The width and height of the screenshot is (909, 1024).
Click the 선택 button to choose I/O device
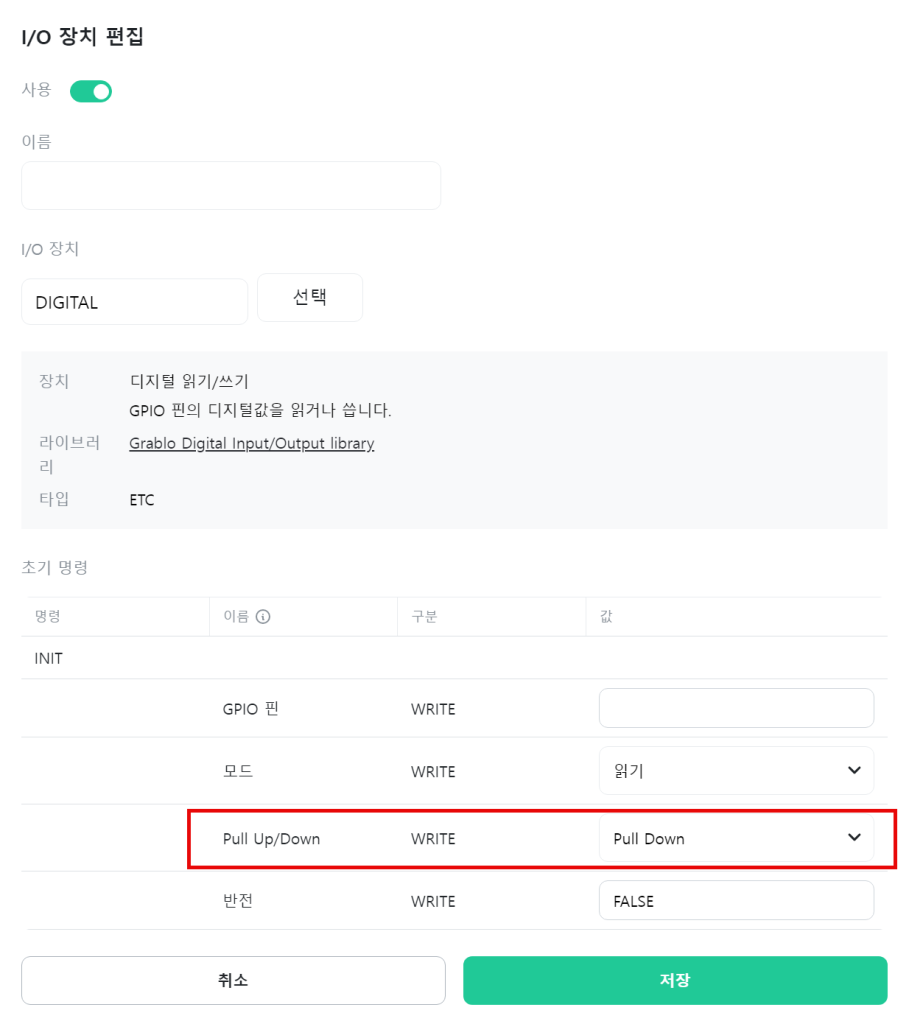310,297
